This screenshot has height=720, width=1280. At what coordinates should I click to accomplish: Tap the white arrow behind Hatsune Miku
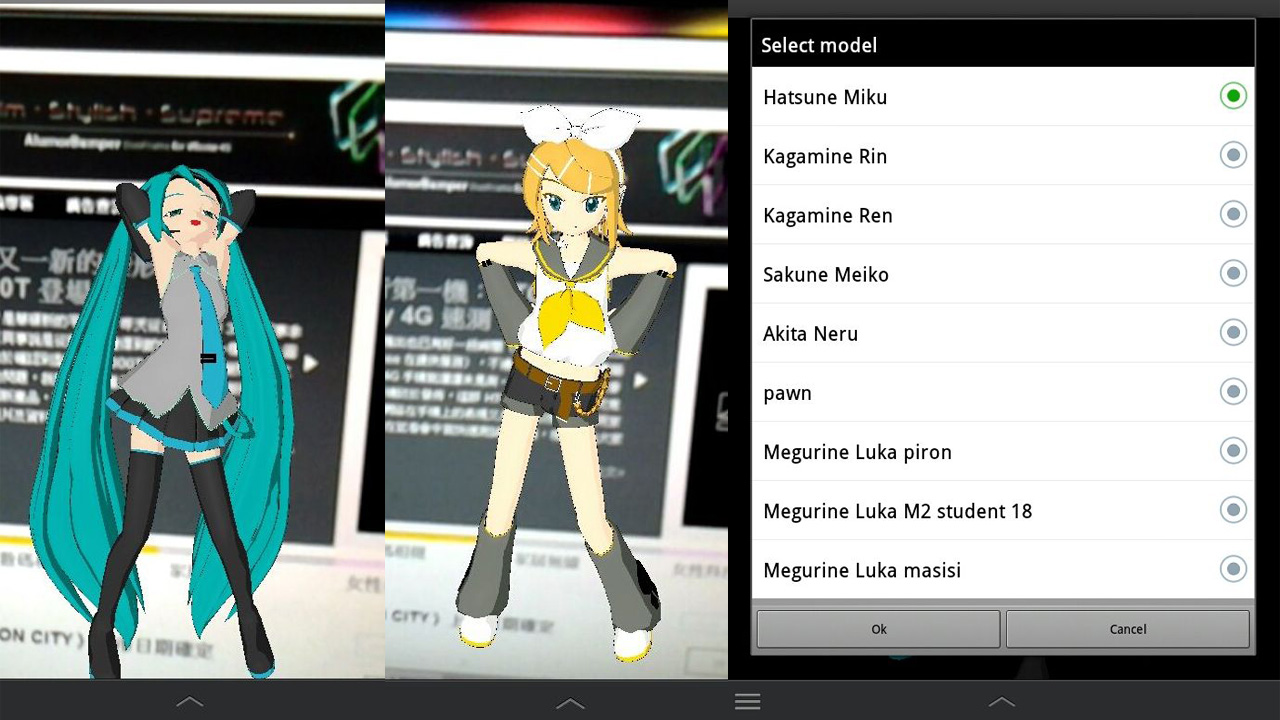point(311,363)
